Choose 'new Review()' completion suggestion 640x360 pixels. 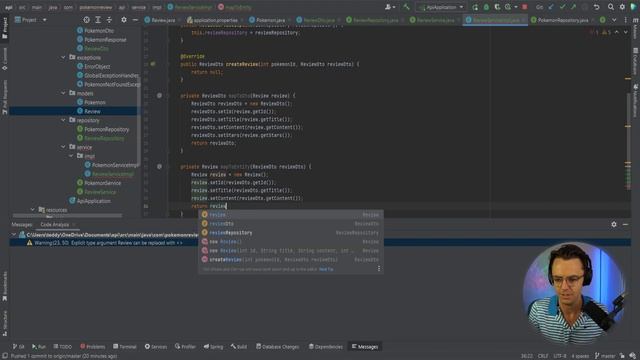pos(291,242)
